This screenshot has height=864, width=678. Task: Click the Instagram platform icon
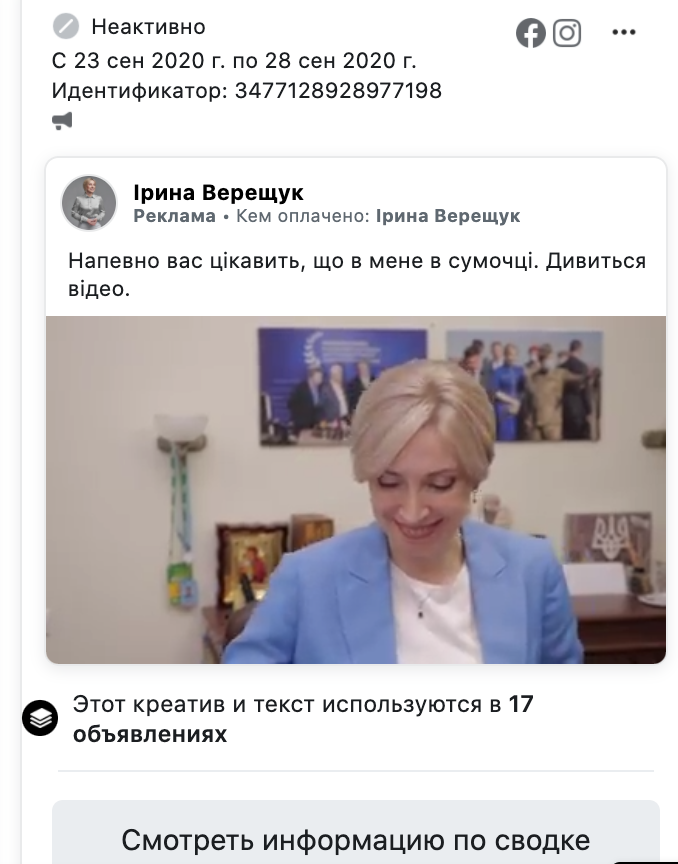click(x=567, y=33)
